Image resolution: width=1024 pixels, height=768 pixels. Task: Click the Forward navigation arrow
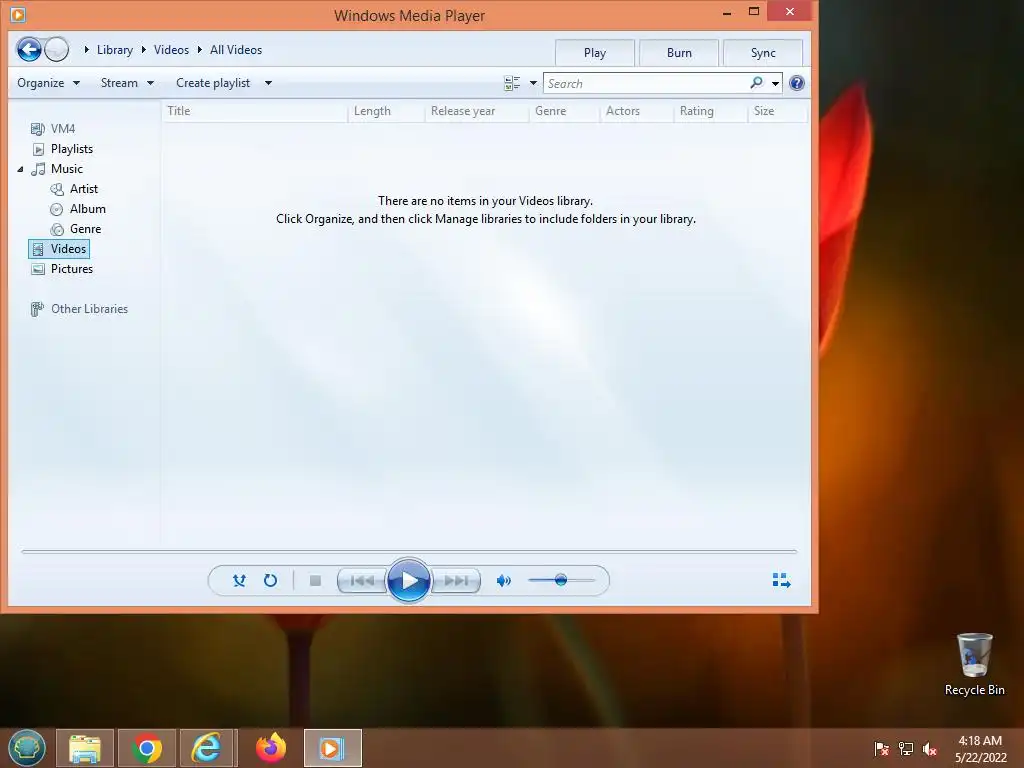click(57, 50)
